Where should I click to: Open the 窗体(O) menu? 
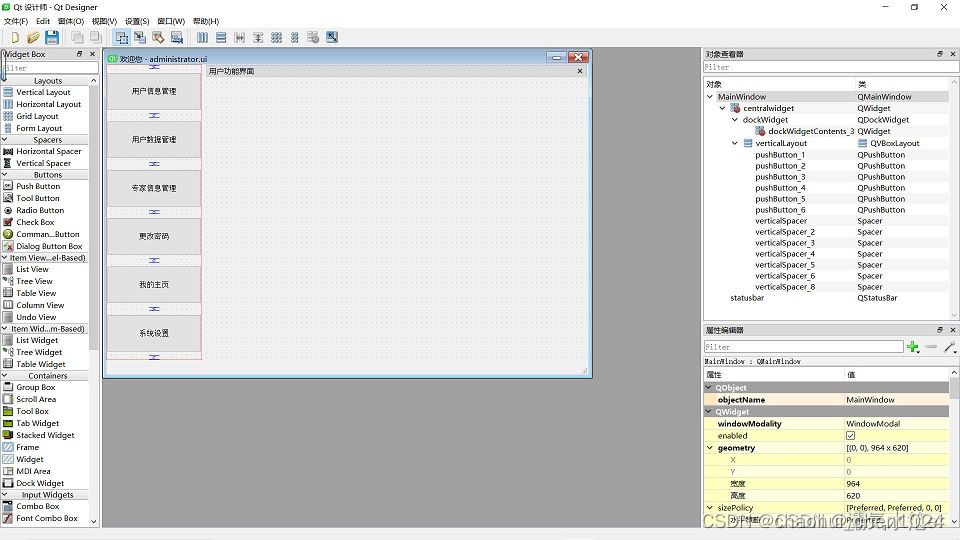tap(70, 21)
